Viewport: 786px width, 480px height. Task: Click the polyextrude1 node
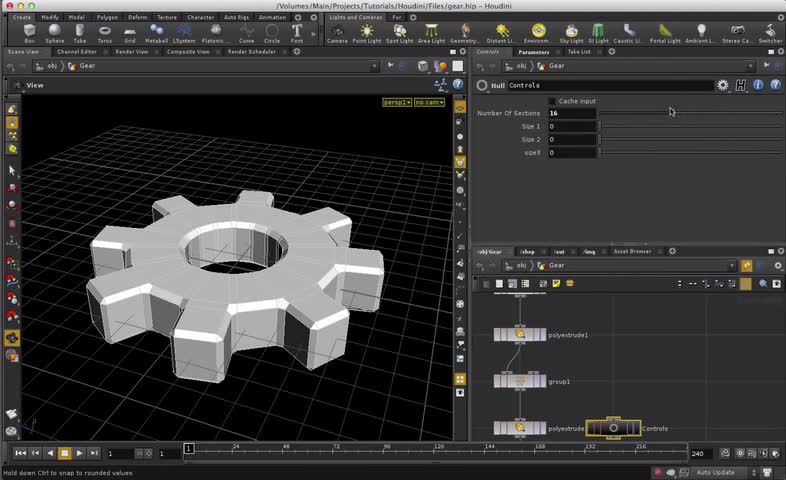pyautogui.click(x=520, y=335)
